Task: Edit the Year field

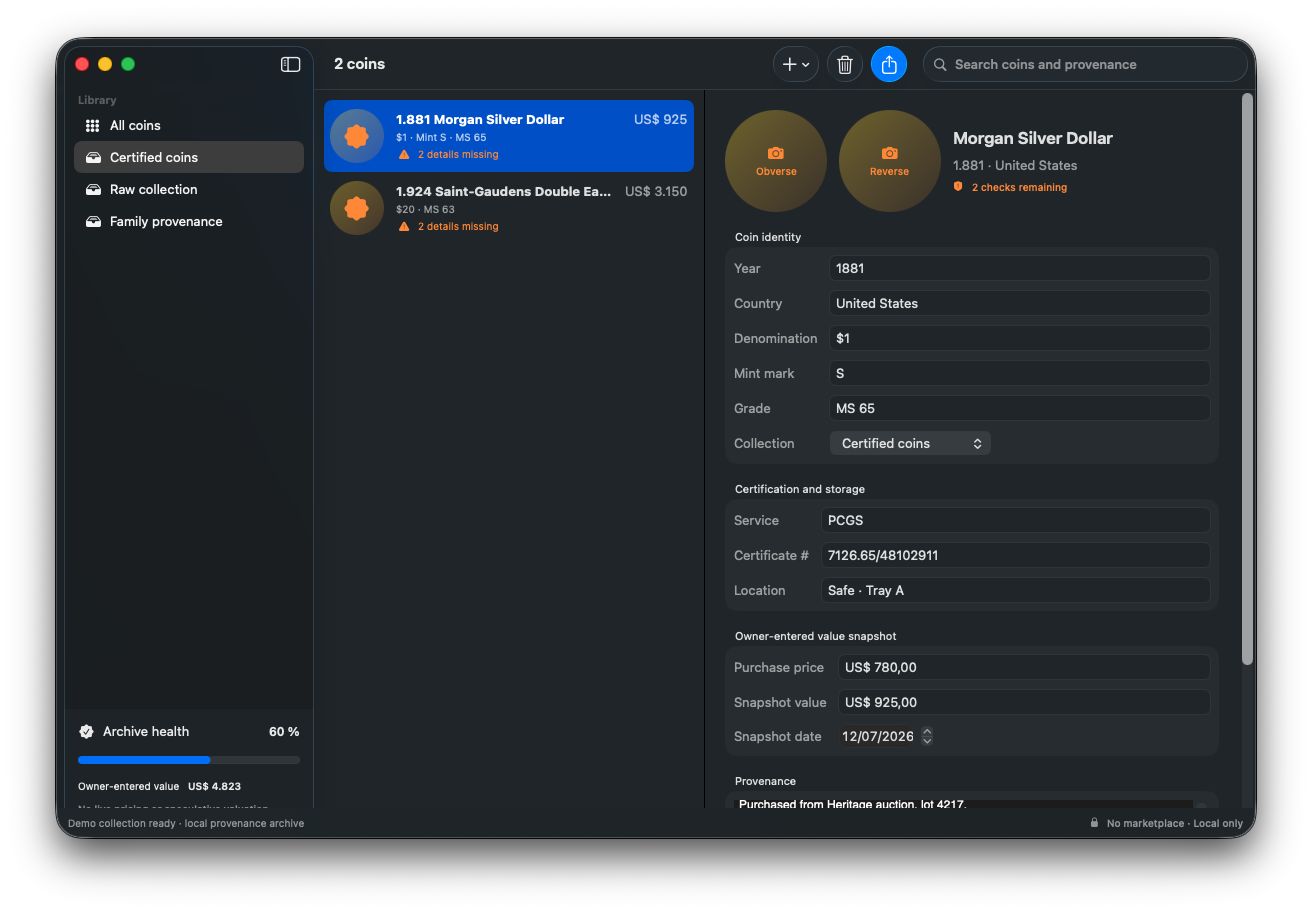Action: (x=1020, y=268)
